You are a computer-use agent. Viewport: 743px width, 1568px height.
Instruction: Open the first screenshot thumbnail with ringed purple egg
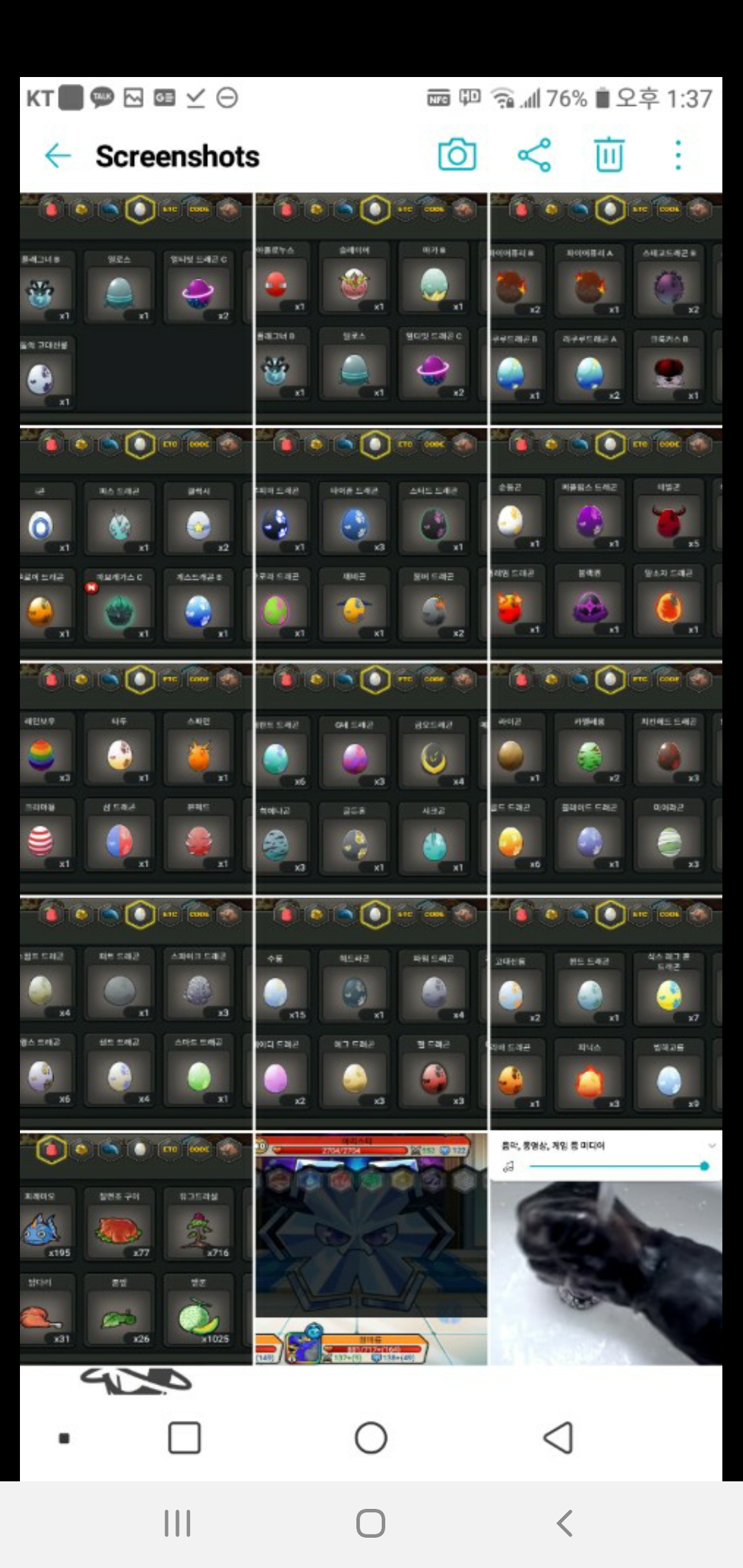click(136, 308)
